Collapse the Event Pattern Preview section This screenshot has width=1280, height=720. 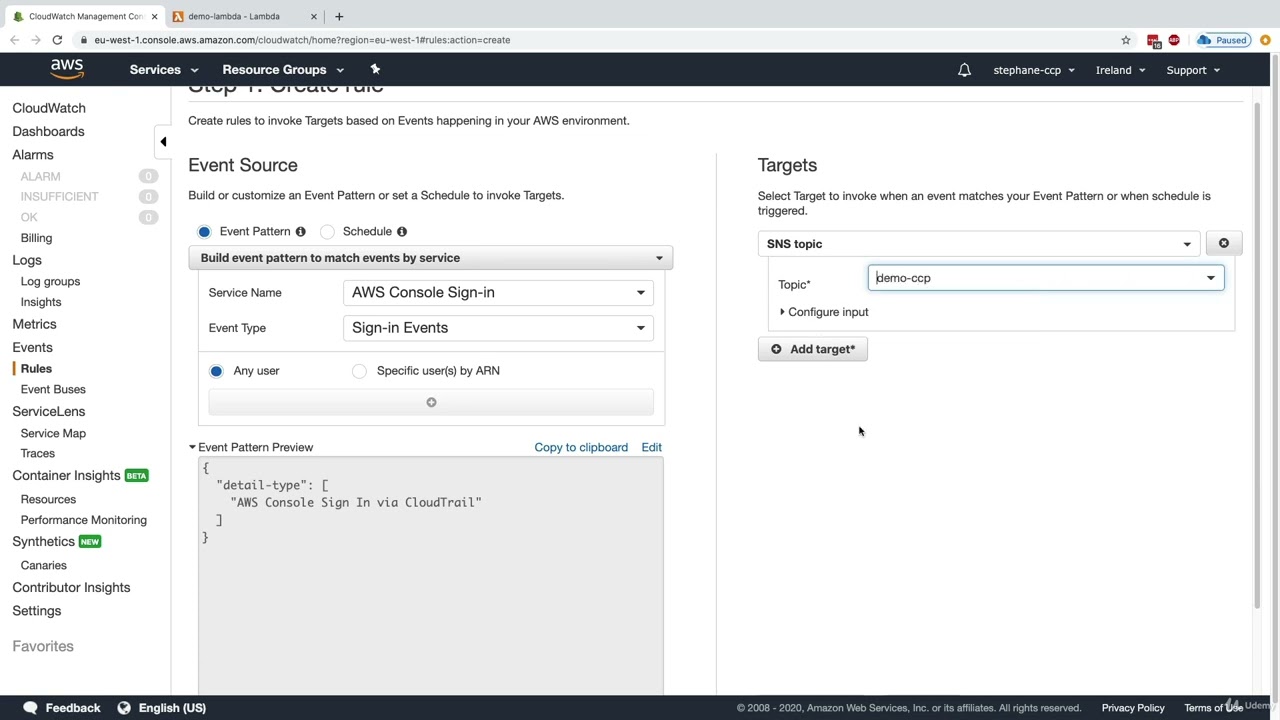[251, 447]
